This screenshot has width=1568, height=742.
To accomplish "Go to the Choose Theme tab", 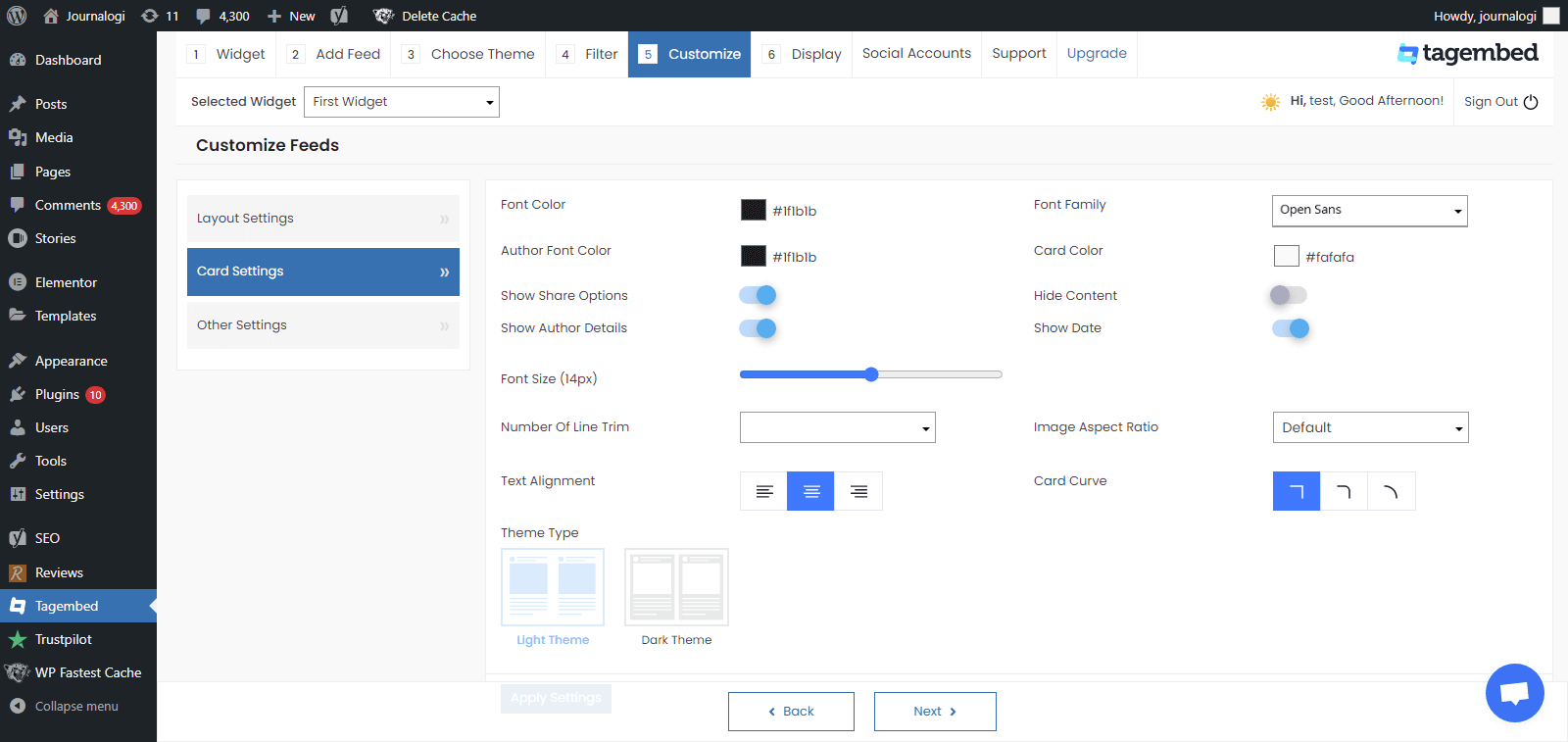I will 468,54.
